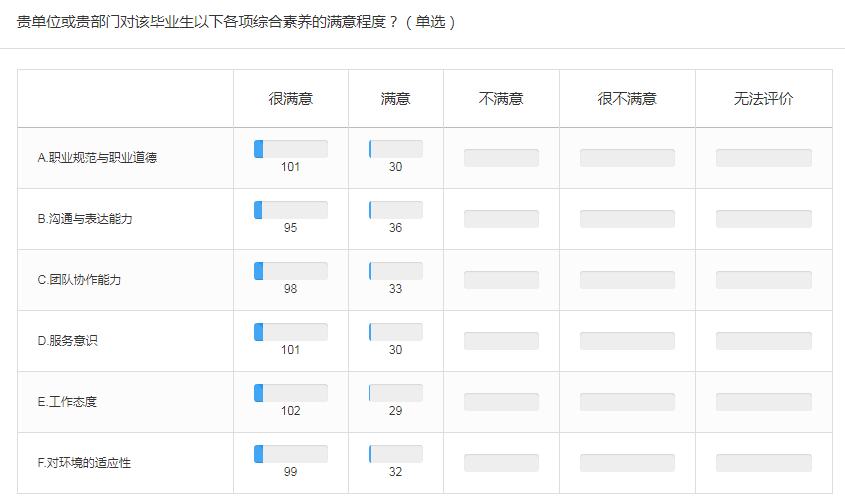This screenshot has width=845, height=503.
Task: Click the 很满意 bar in C.团队协作能力 row
Action: pyautogui.click(x=291, y=271)
